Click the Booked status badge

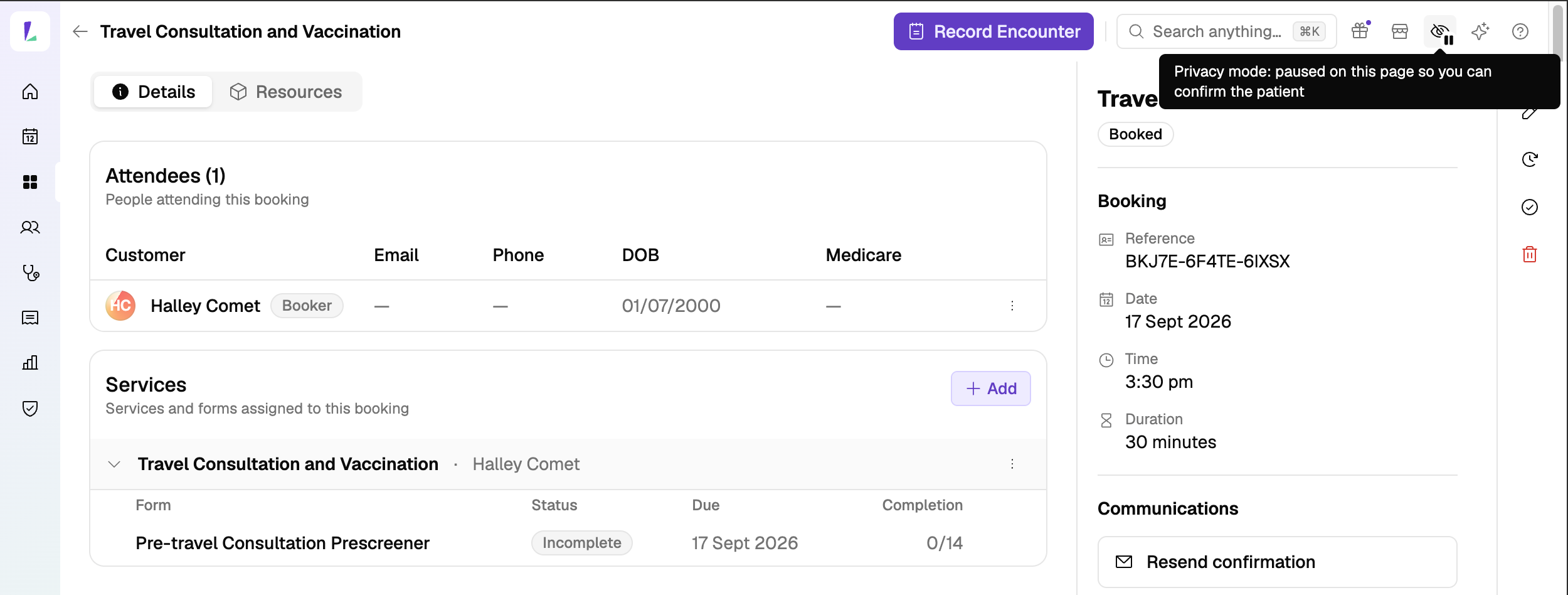pos(1135,134)
